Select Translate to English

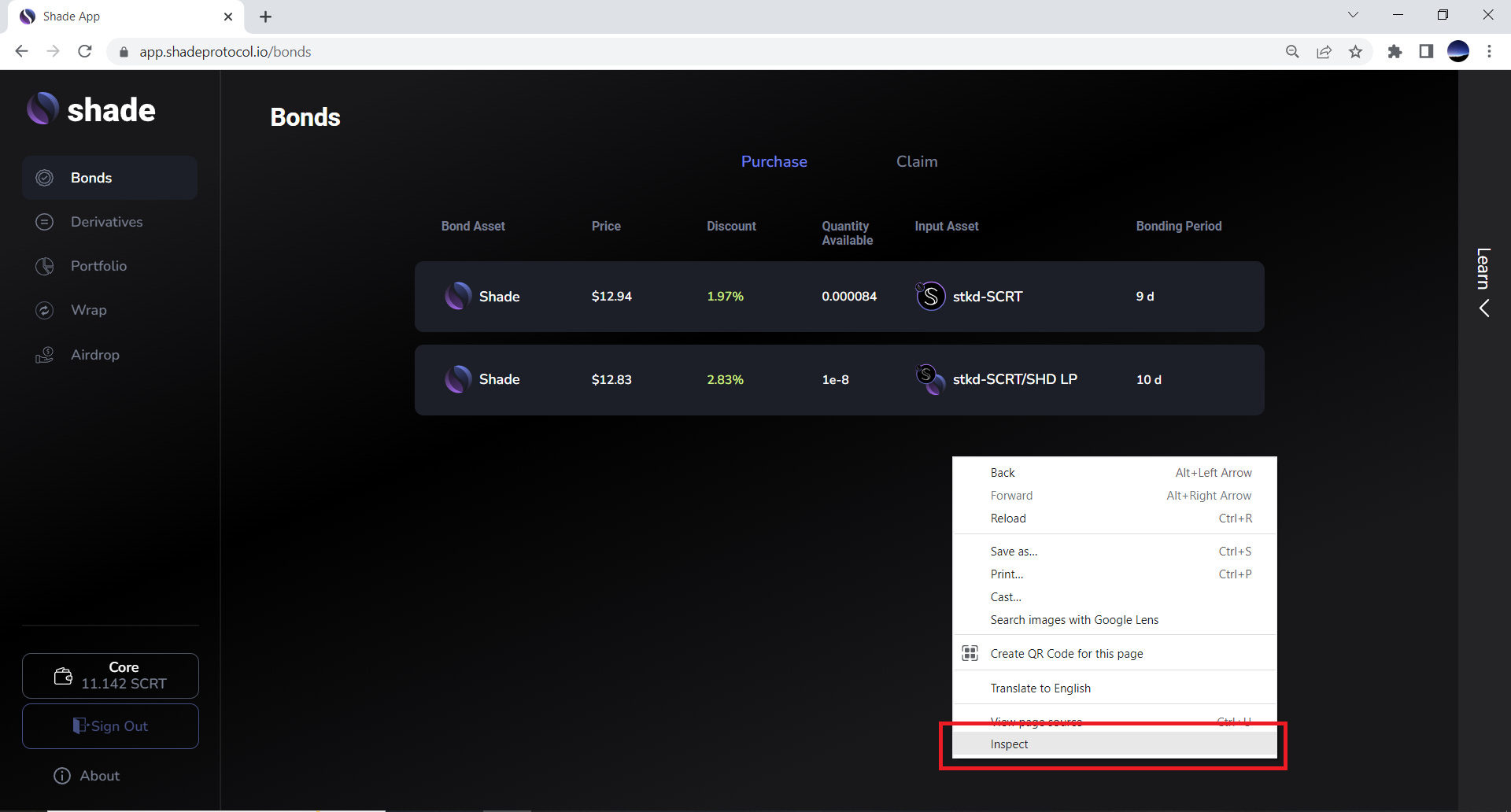(1114, 688)
